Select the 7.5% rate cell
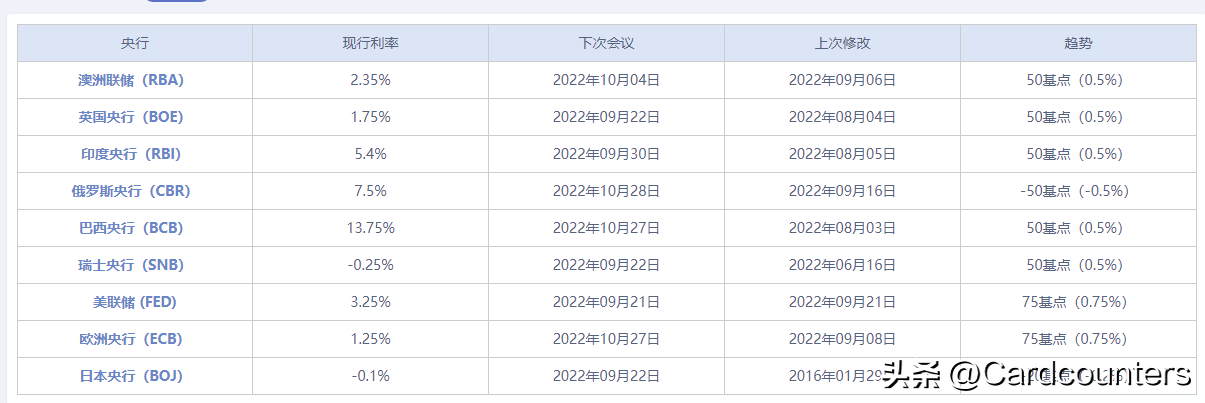 coord(371,191)
